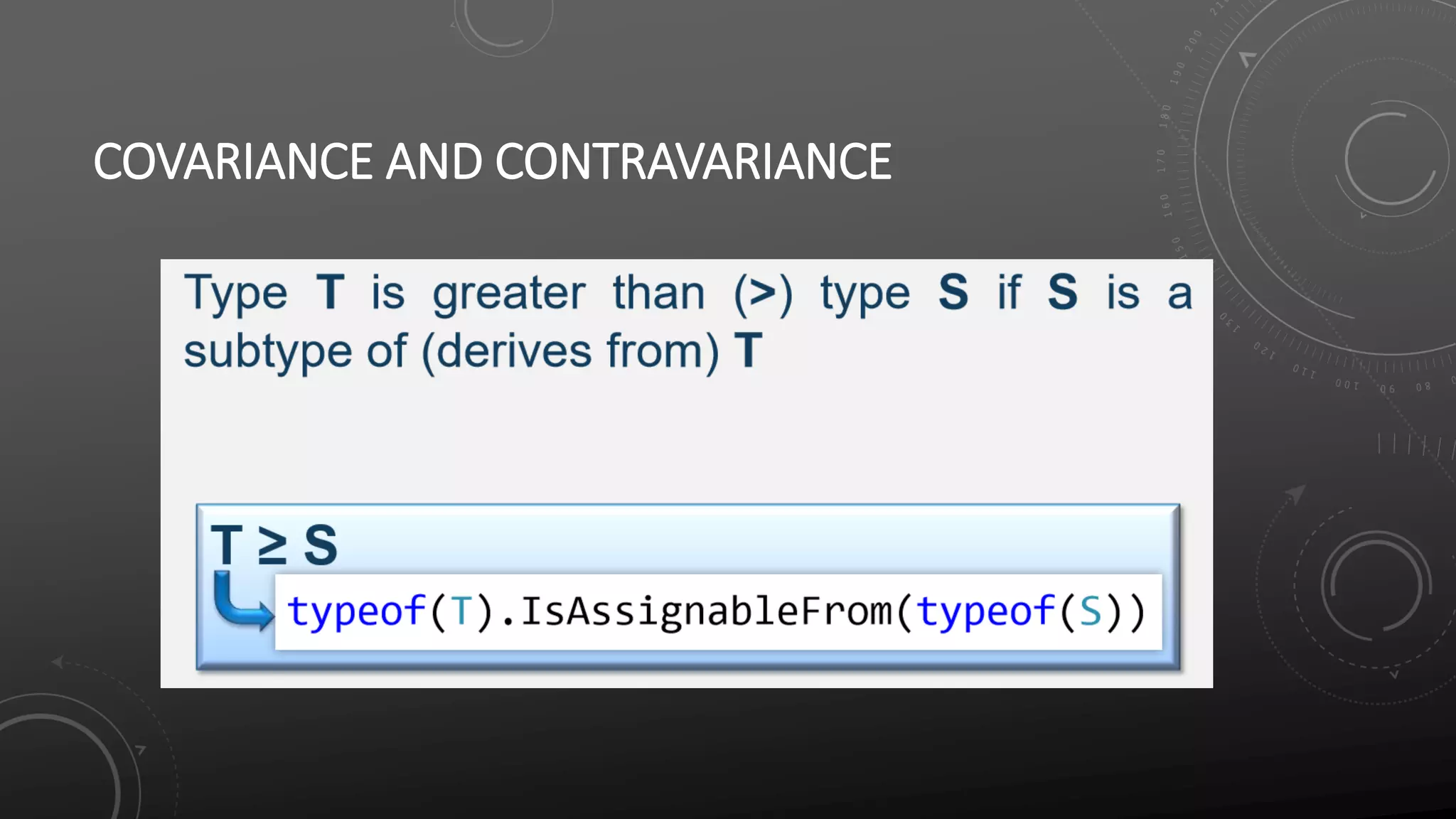Click the bold T after 'derives from'
Image resolution: width=1456 pixels, height=819 pixels.
tap(749, 350)
